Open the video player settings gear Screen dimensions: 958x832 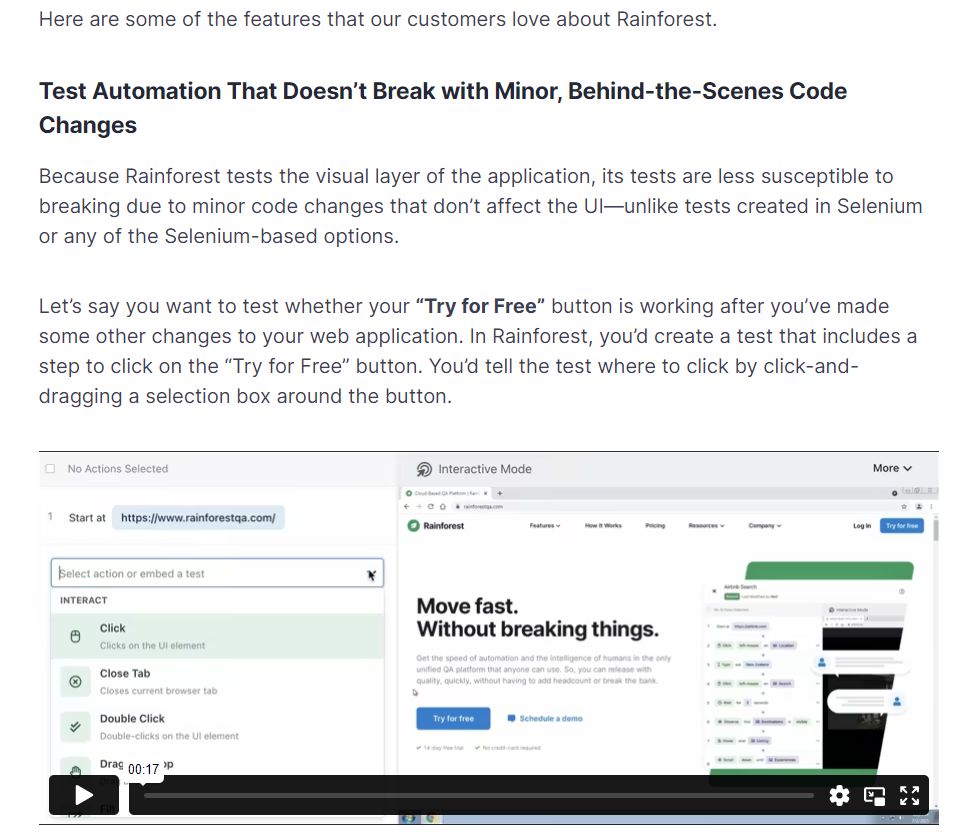pyautogui.click(x=839, y=795)
